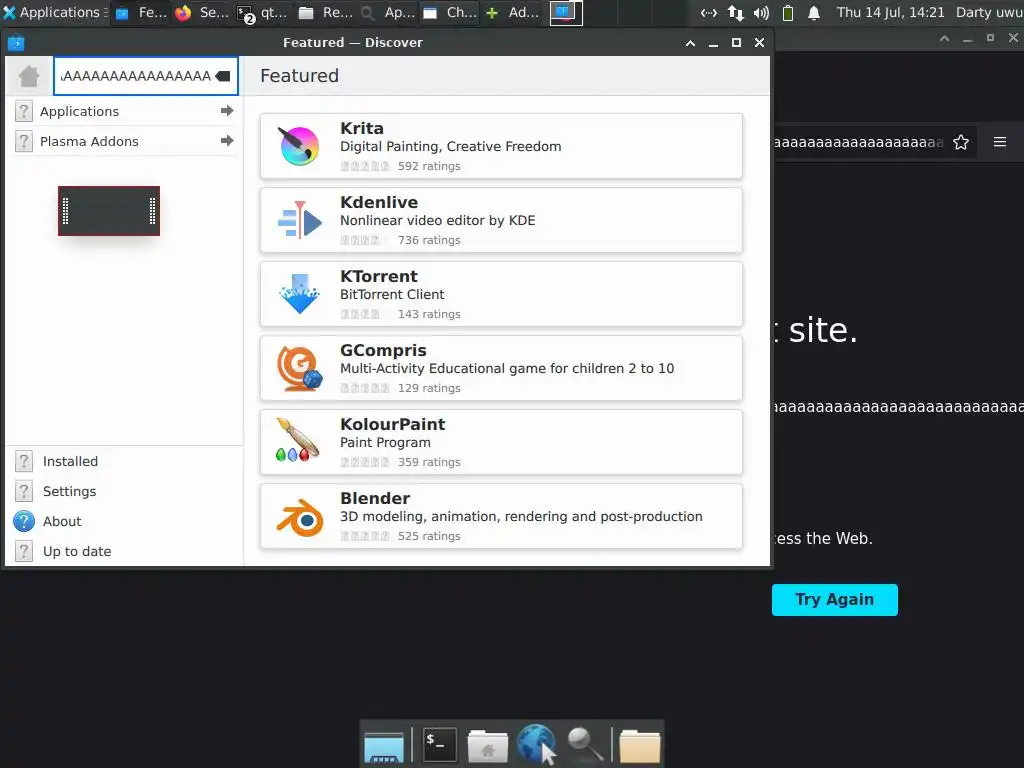Switch to 'Ap...' finder taskbar entry
The height and width of the screenshot is (768, 1024).
point(387,12)
